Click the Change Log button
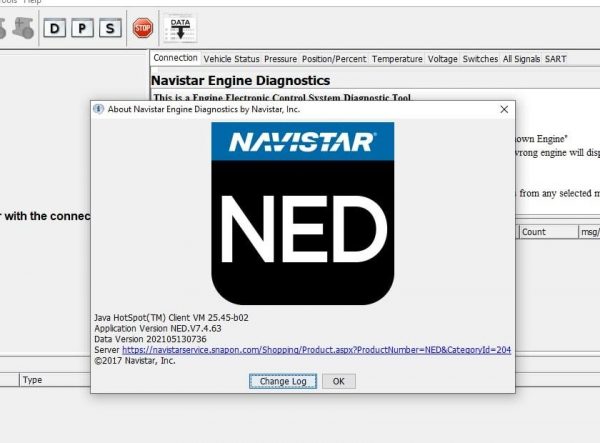The width and height of the screenshot is (600, 443). click(283, 381)
